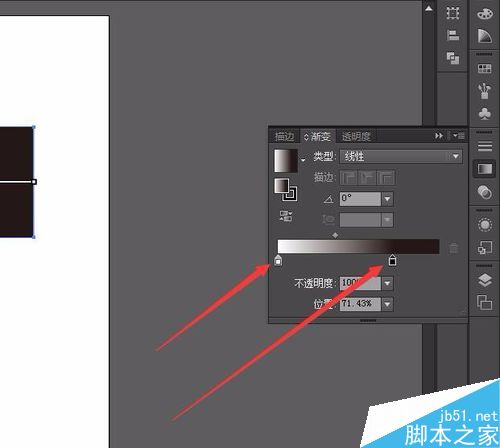This screenshot has height=448, width=500.
Task: Open the Swatches panel icon
Action: 485,69
